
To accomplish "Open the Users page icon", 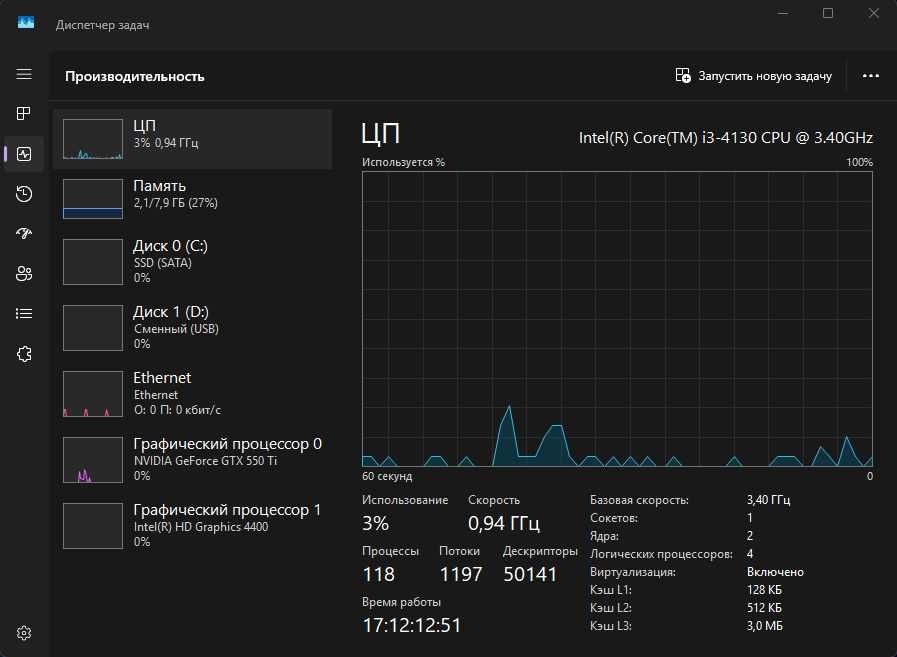I will (x=24, y=274).
